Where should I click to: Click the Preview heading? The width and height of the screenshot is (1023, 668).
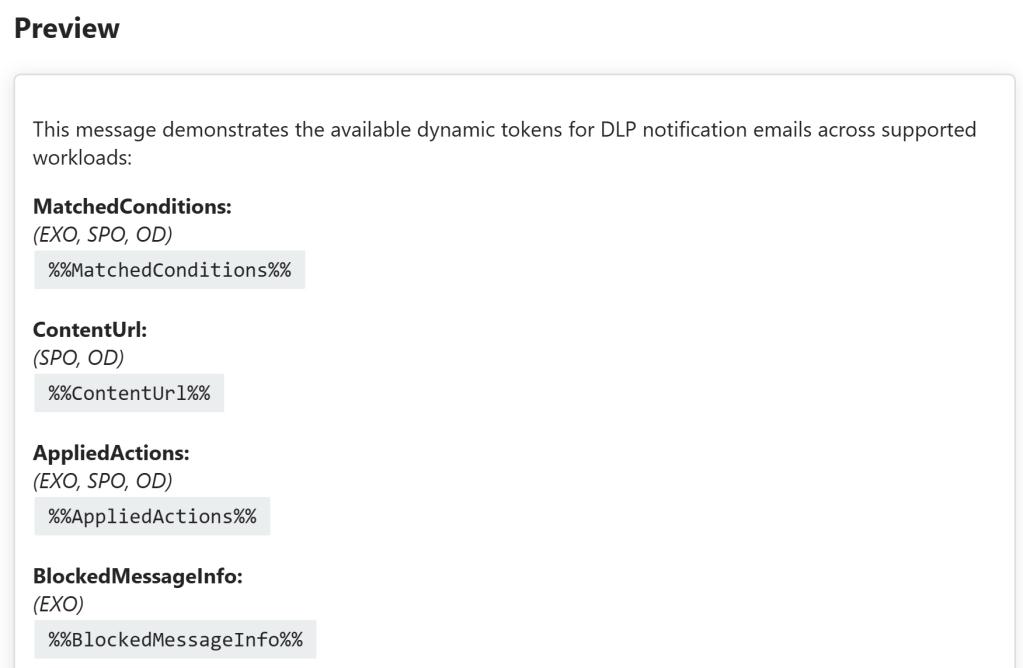click(66, 29)
